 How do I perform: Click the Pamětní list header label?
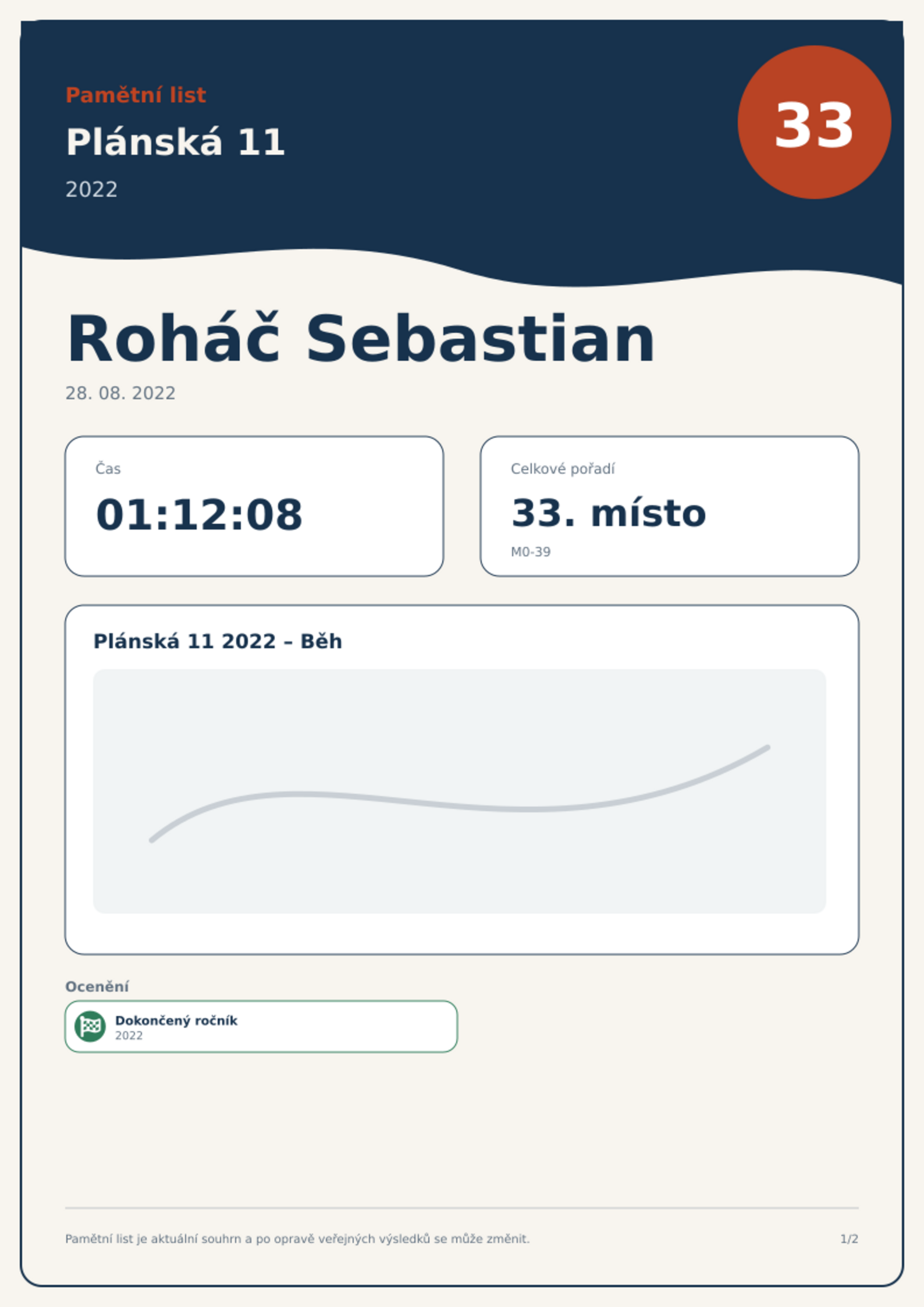[x=136, y=95]
